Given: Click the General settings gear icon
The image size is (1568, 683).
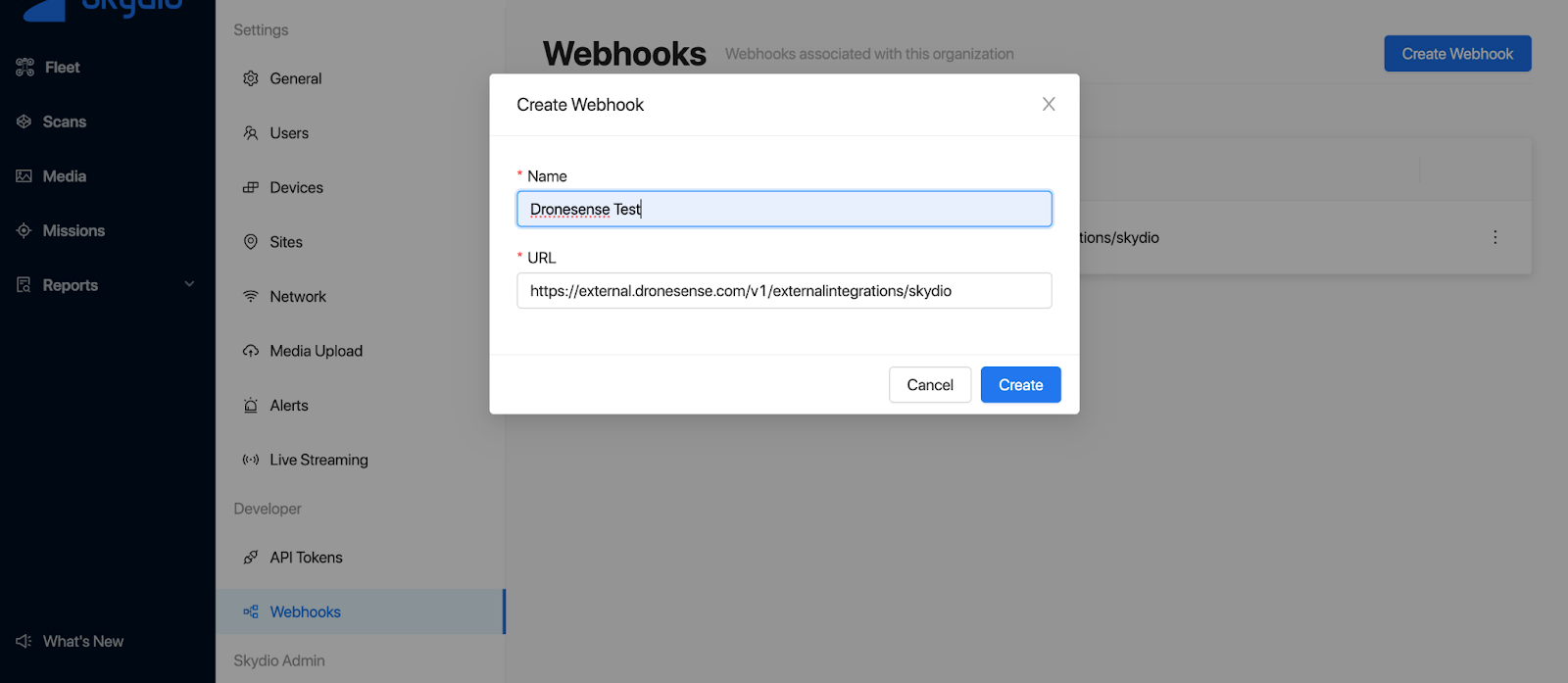Looking at the screenshot, I should [x=251, y=78].
